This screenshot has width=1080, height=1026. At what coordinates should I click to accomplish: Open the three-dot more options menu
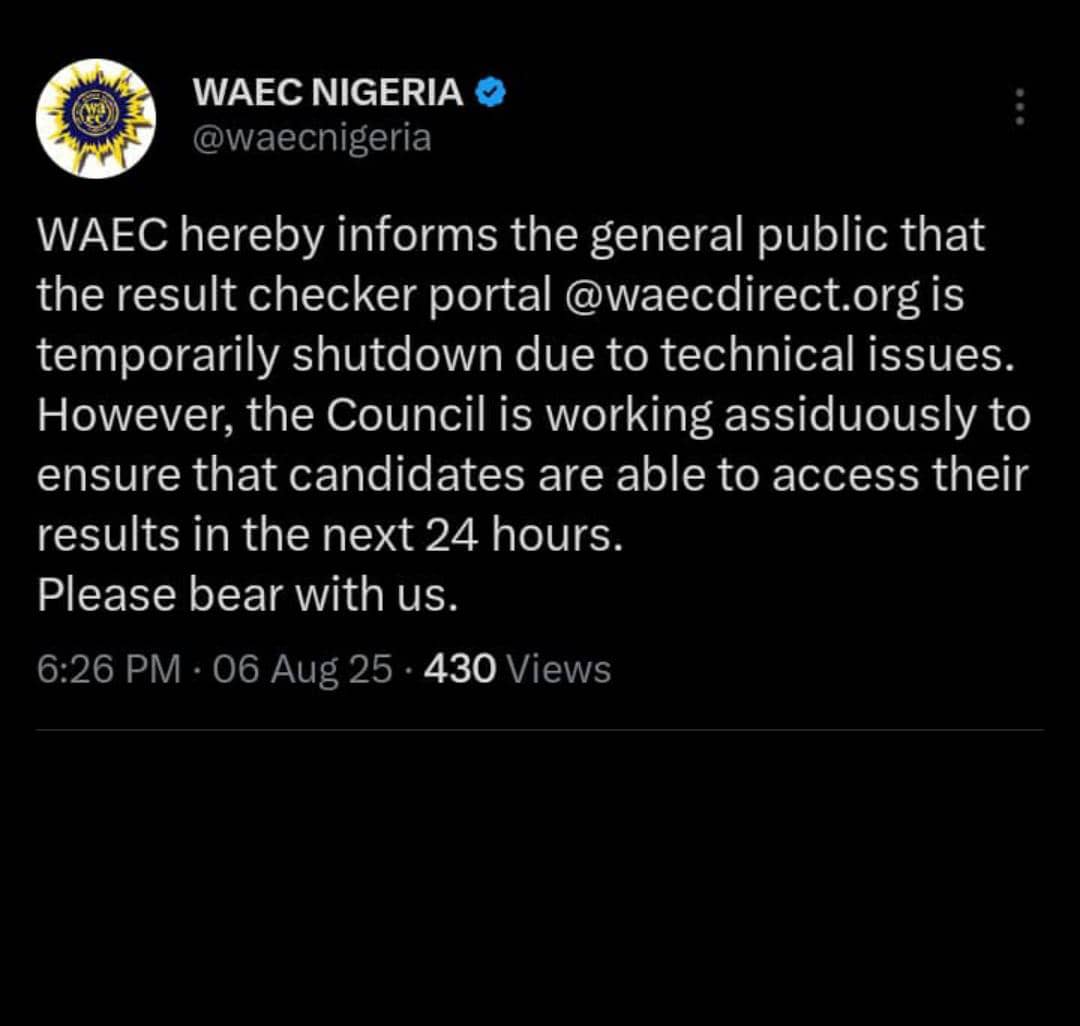coord(1020,107)
